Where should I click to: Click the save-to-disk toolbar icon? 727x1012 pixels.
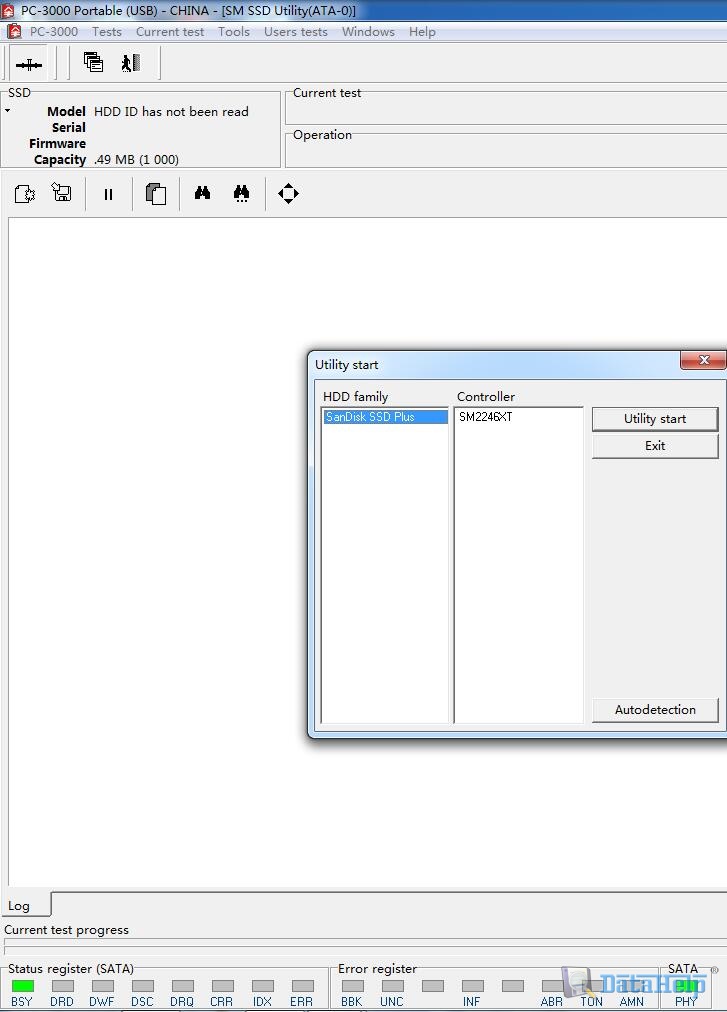pyautogui.click(x=62, y=192)
